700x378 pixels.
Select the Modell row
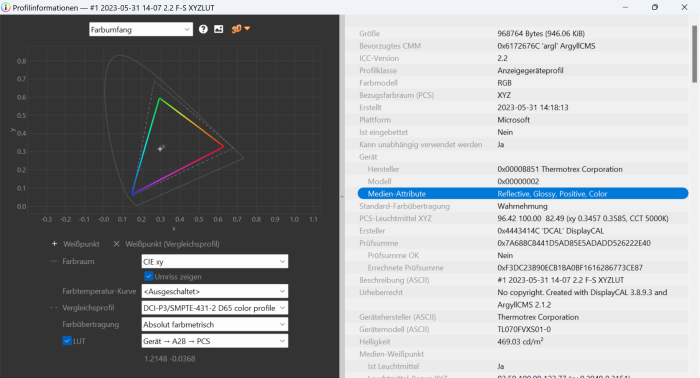click(523, 182)
